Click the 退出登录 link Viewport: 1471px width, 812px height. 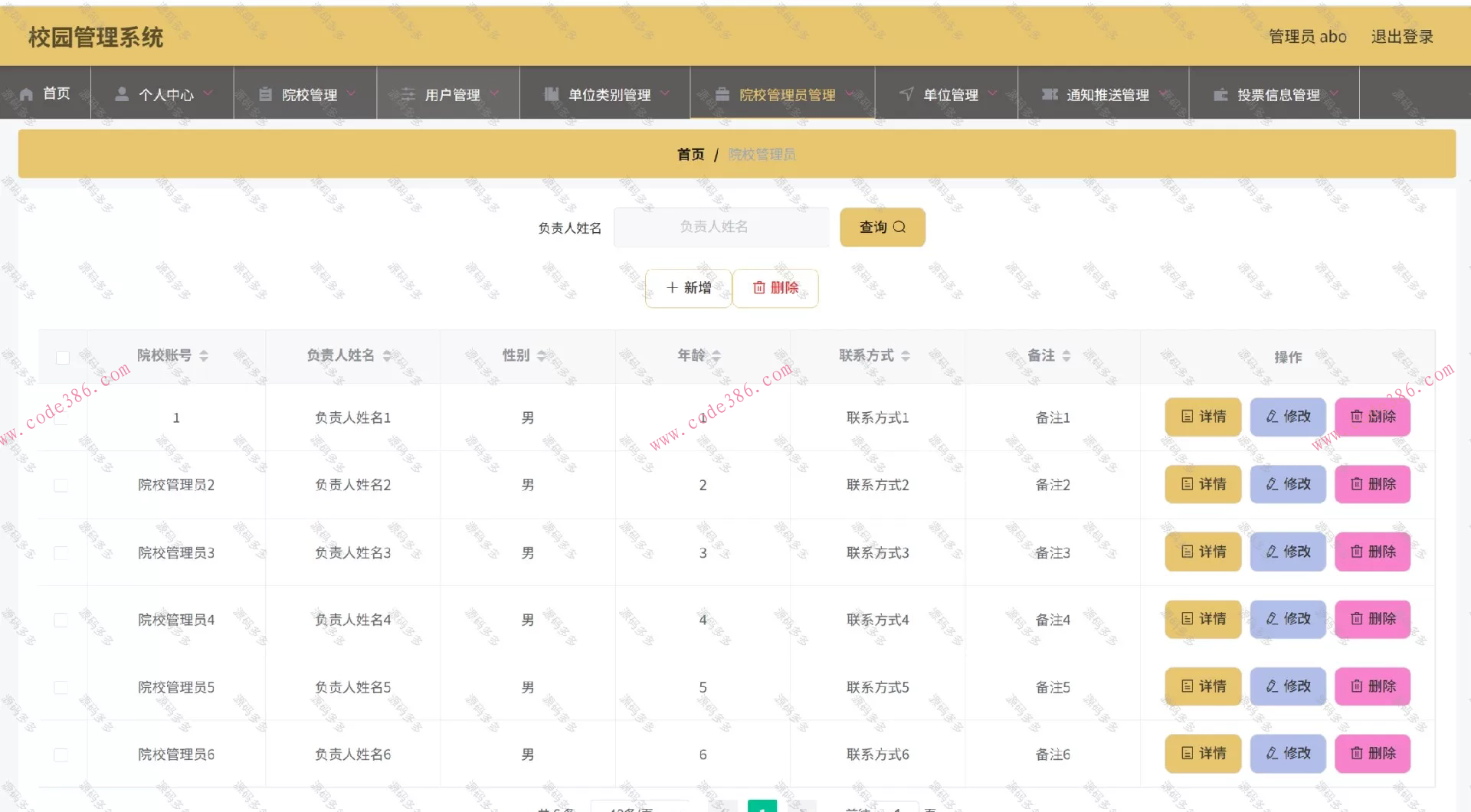(x=1403, y=36)
